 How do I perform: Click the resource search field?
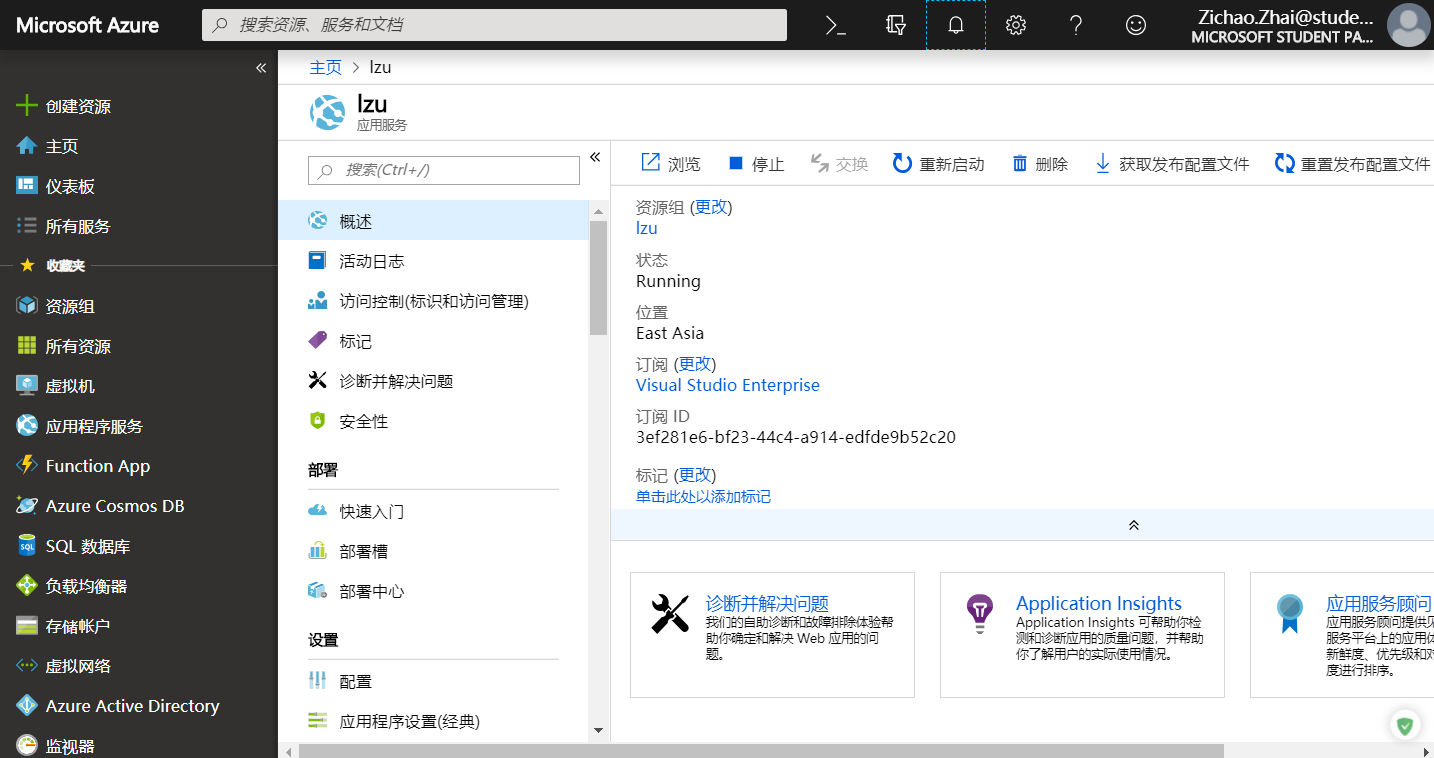tap(493, 25)
